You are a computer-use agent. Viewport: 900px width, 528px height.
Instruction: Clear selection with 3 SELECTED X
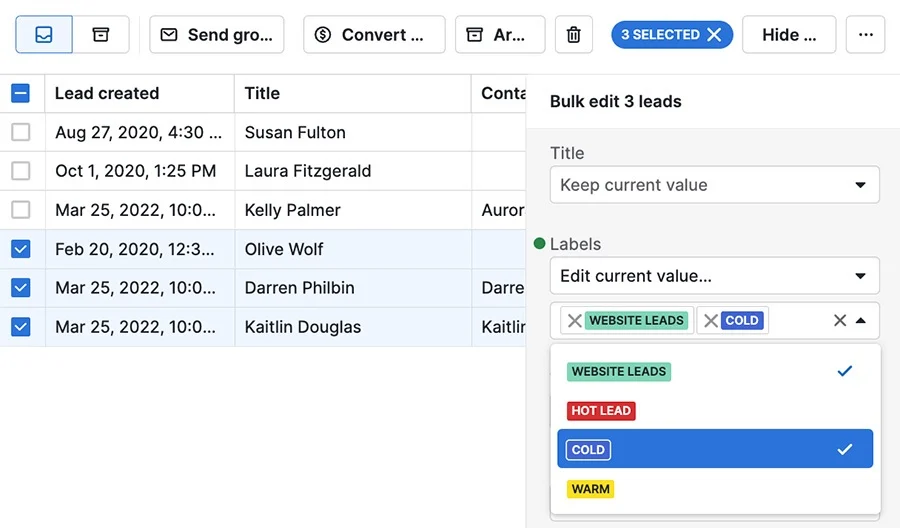(x=672, y=34)
